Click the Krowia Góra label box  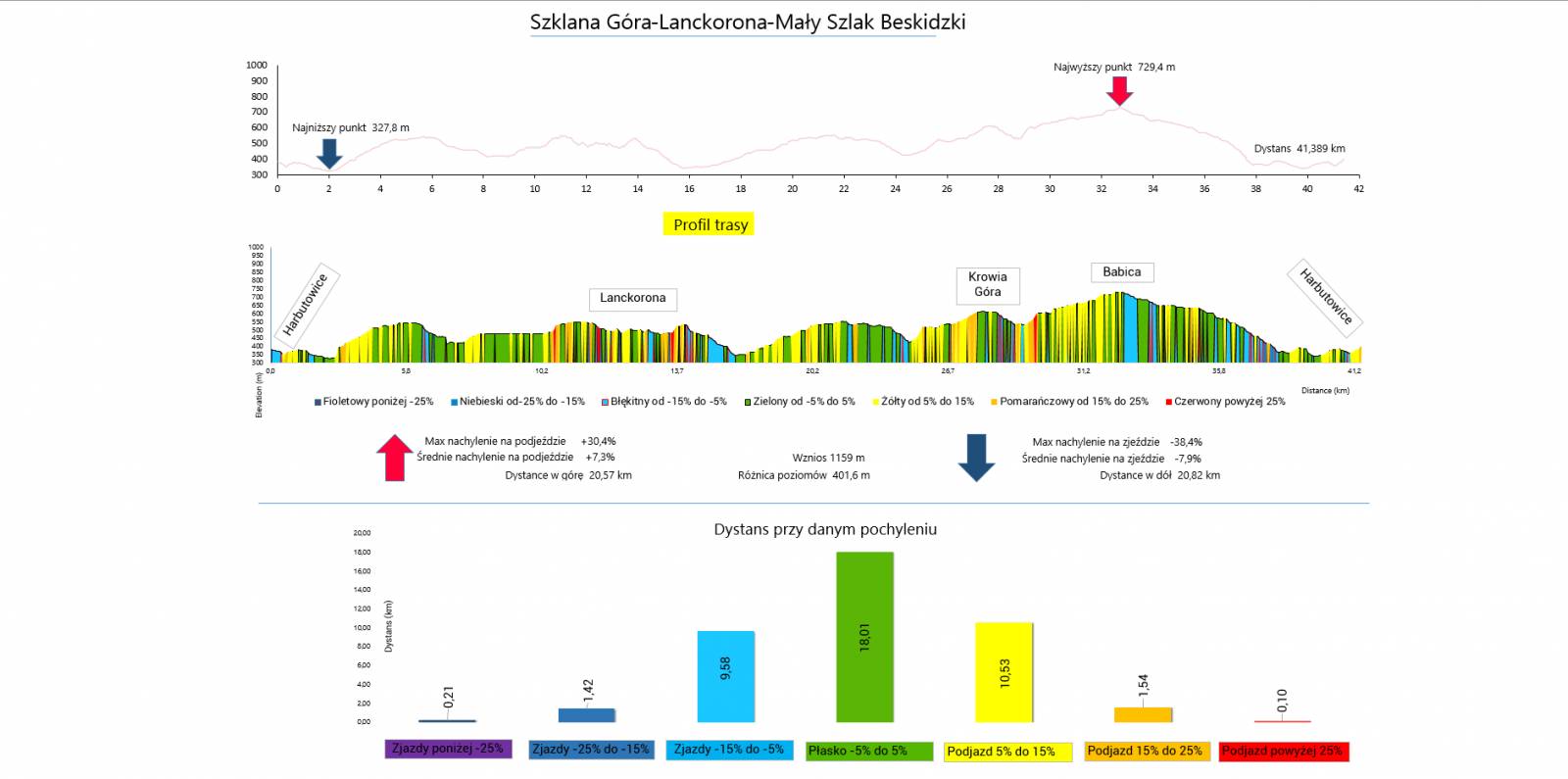[x=987, y=284]
